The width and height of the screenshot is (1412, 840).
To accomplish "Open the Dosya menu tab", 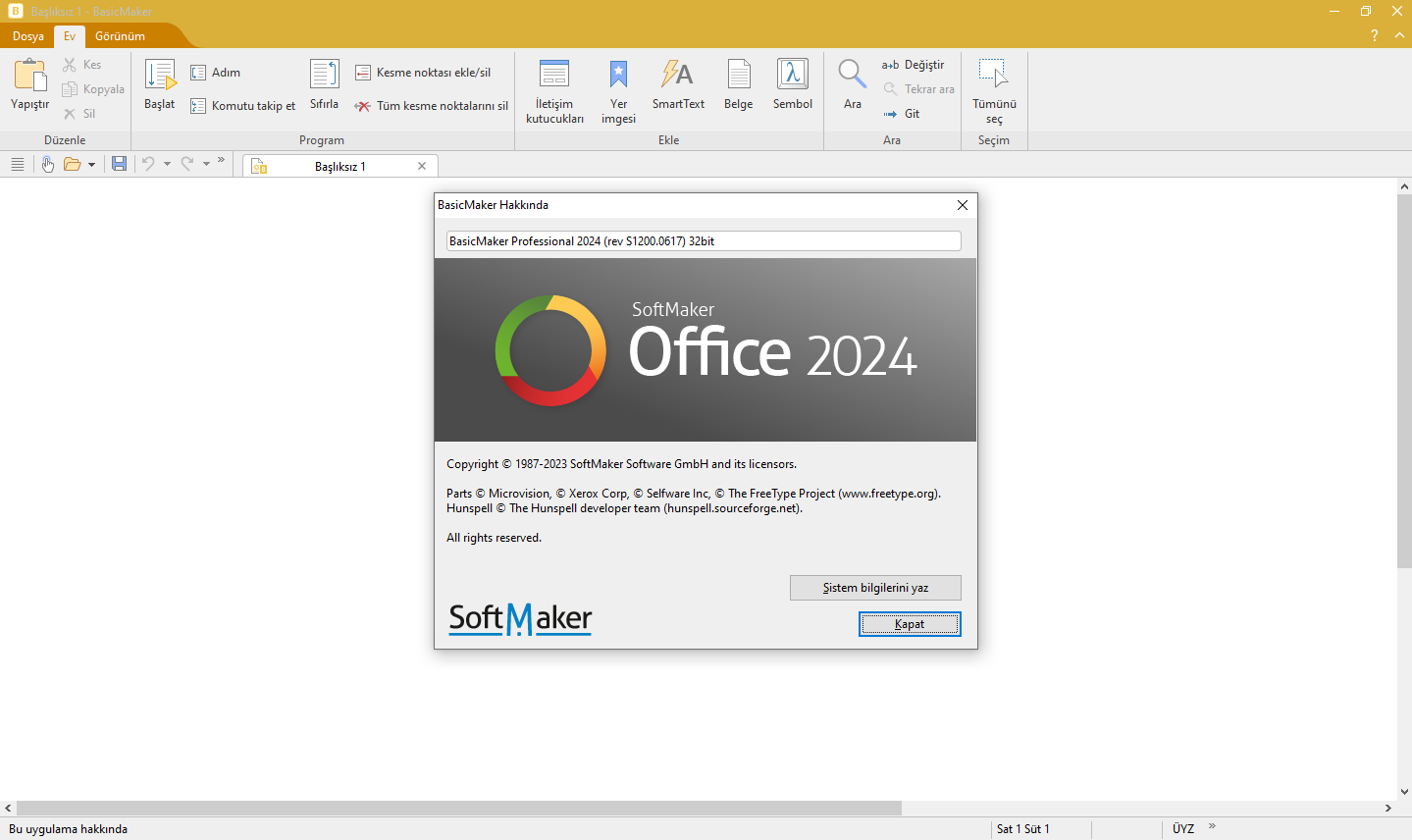I will click(x=27, y=36).
